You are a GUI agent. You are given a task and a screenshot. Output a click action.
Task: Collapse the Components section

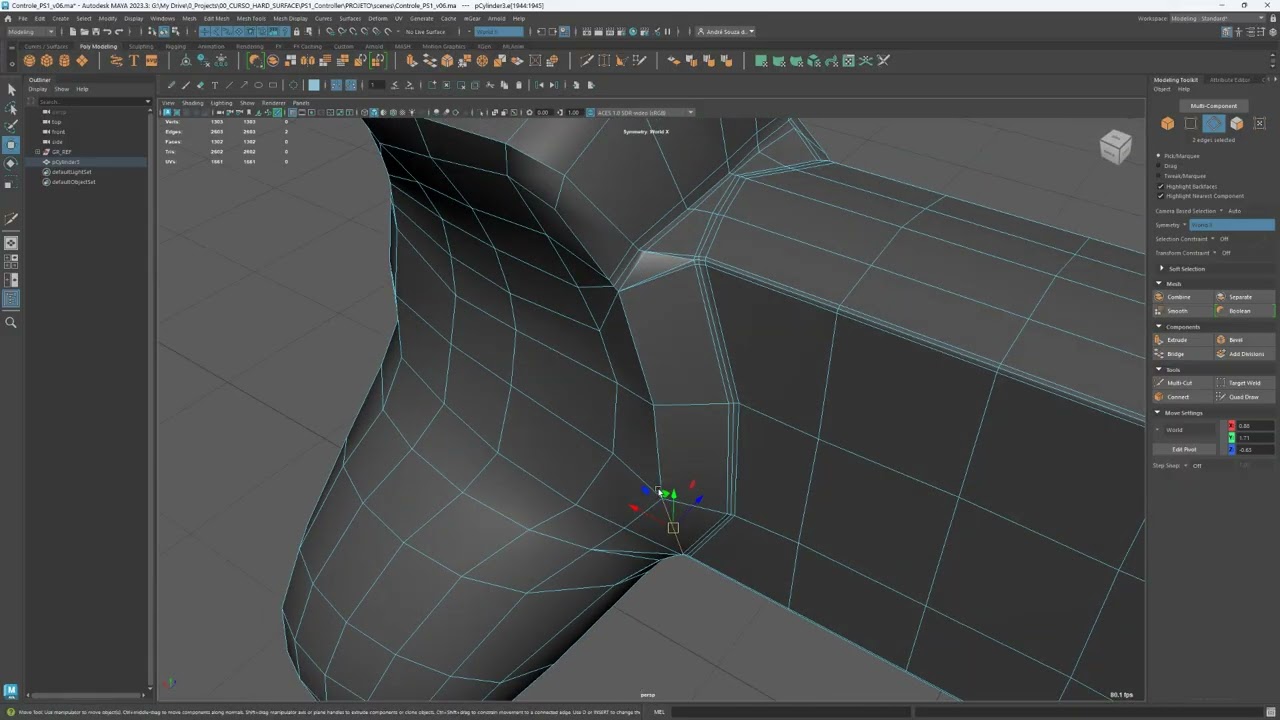(1159, 327)
